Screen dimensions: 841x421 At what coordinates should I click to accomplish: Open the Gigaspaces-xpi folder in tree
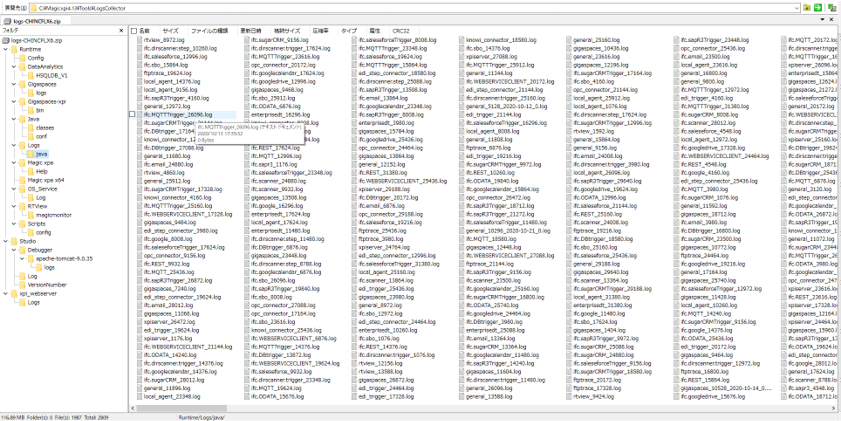[46, 101]
